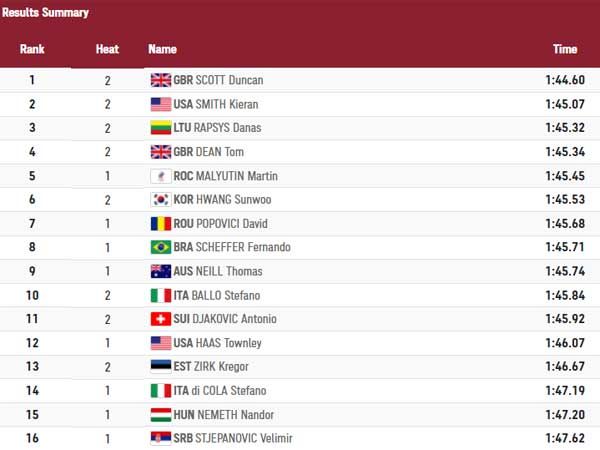Click the Switzerland flag beside DJAKOVIC Antonio
This screenshot has width=600, height=450.
pos(160,319)
